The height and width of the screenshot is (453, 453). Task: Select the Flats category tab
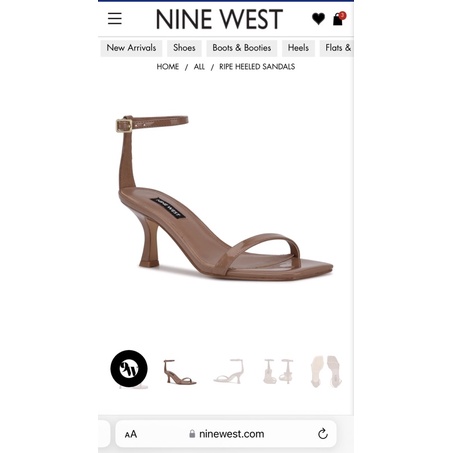click(x=337, y=48)
